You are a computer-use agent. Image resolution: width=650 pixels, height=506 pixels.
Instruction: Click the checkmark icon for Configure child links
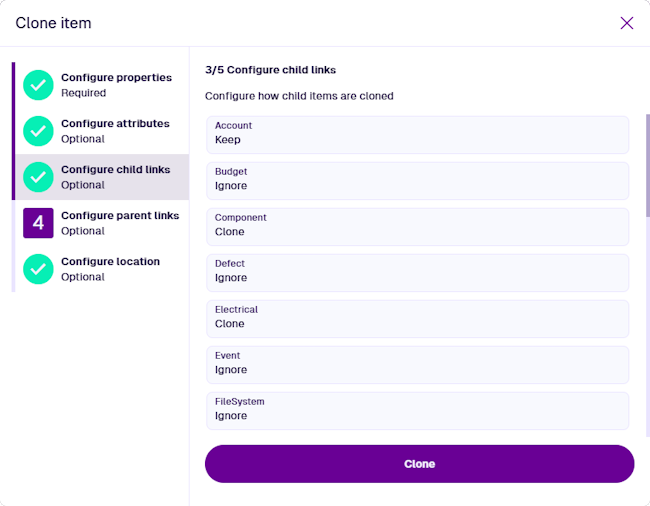coord(38,177)
